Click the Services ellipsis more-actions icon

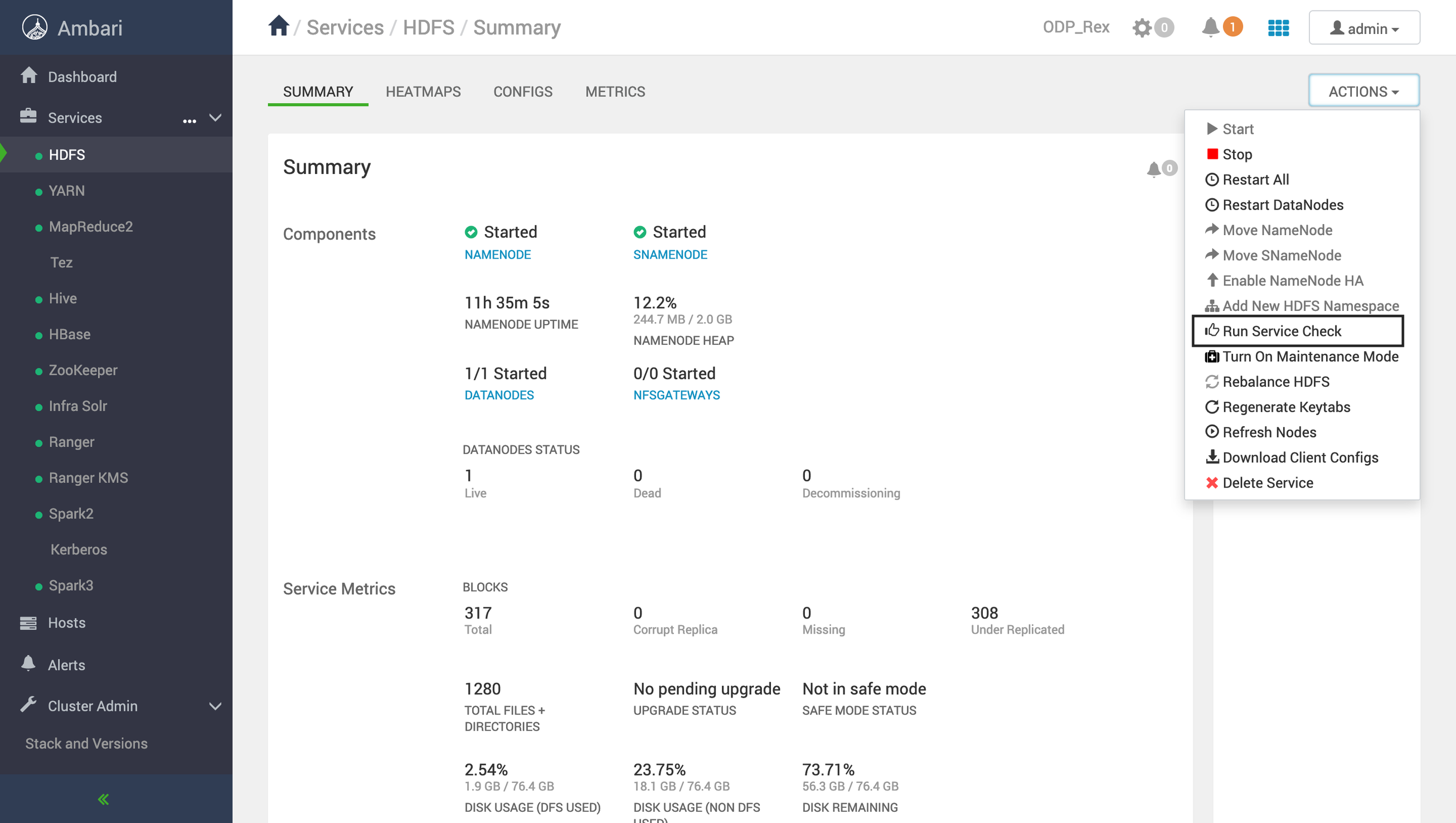tap(190, 119)
